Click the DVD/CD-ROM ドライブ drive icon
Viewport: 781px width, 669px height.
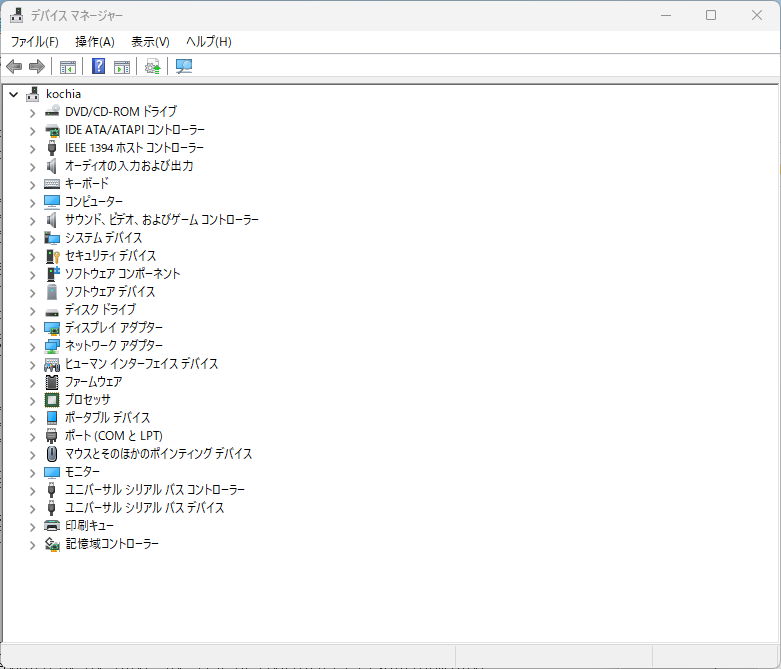(x=52, y=112)
